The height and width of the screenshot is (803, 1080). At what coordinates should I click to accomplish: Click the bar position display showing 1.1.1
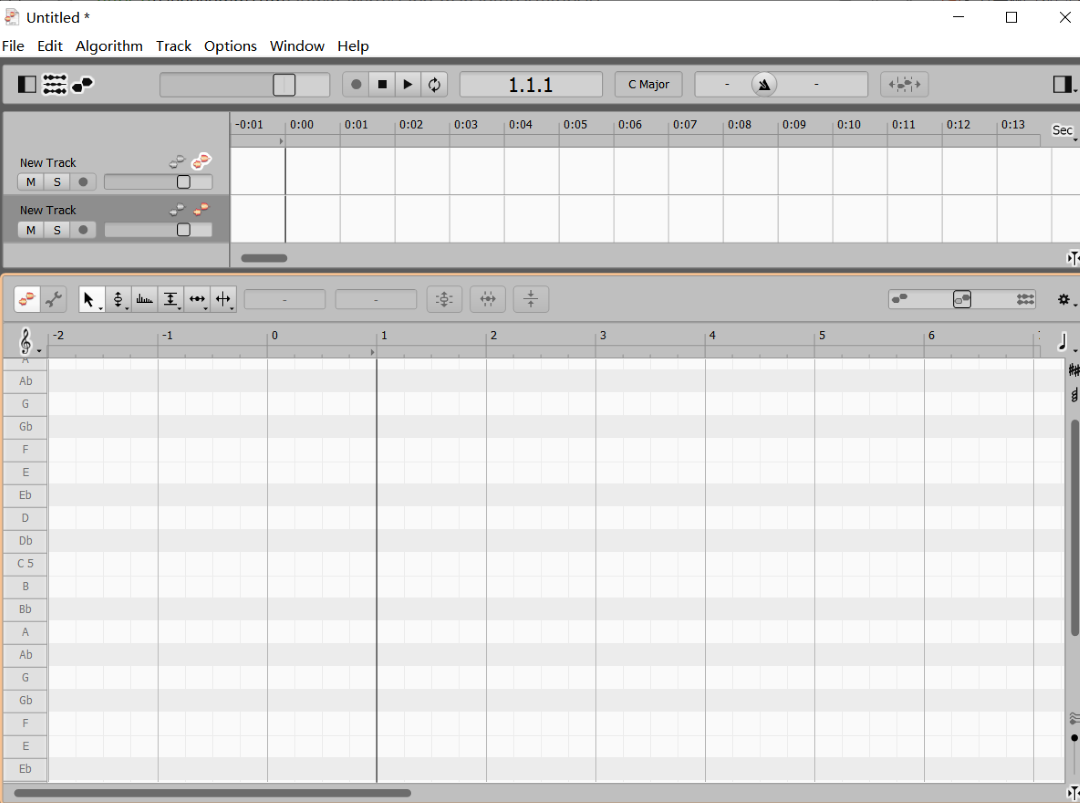(x=531, y=84)
